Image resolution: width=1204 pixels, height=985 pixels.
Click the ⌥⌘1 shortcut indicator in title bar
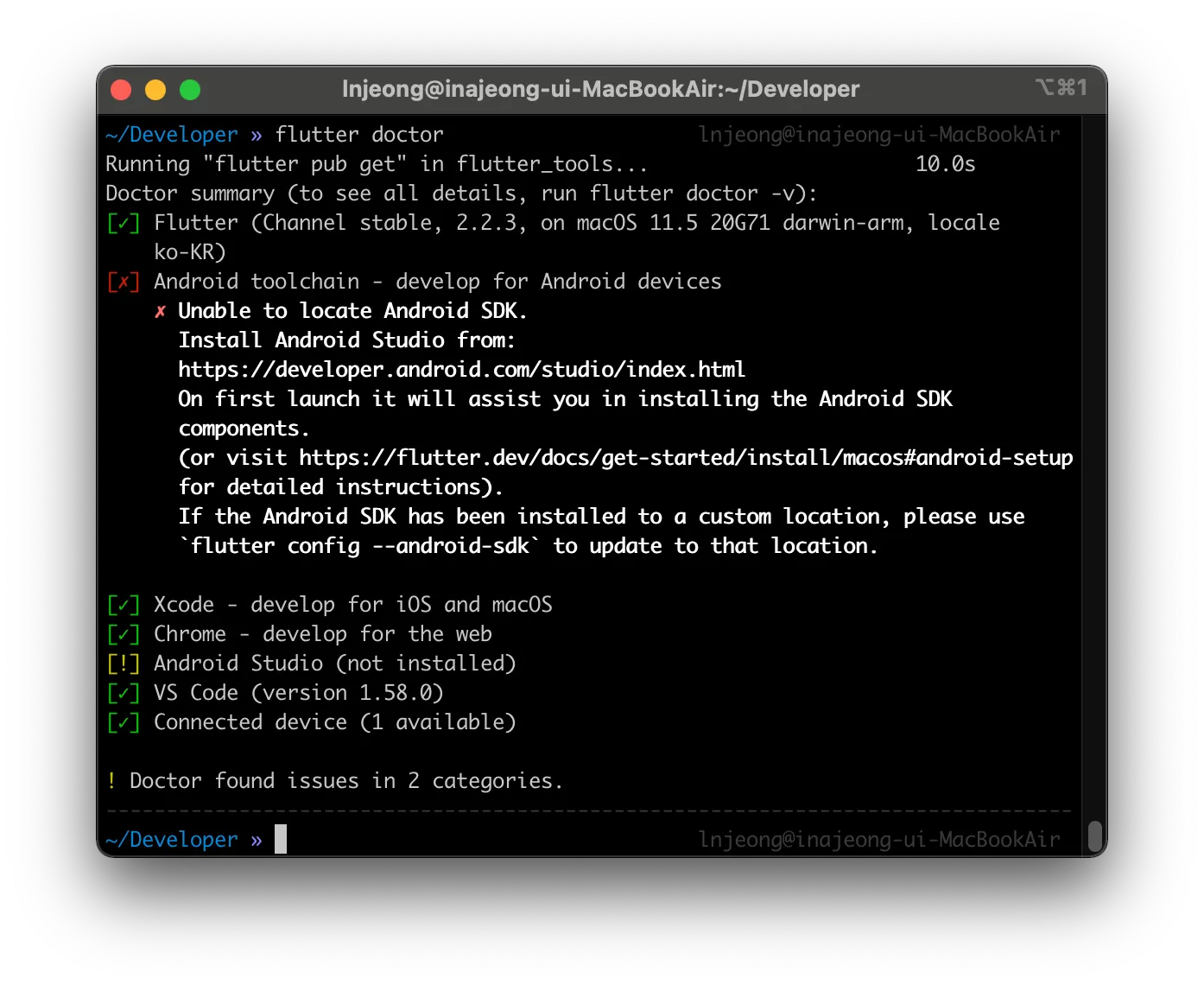point(1061,87)
